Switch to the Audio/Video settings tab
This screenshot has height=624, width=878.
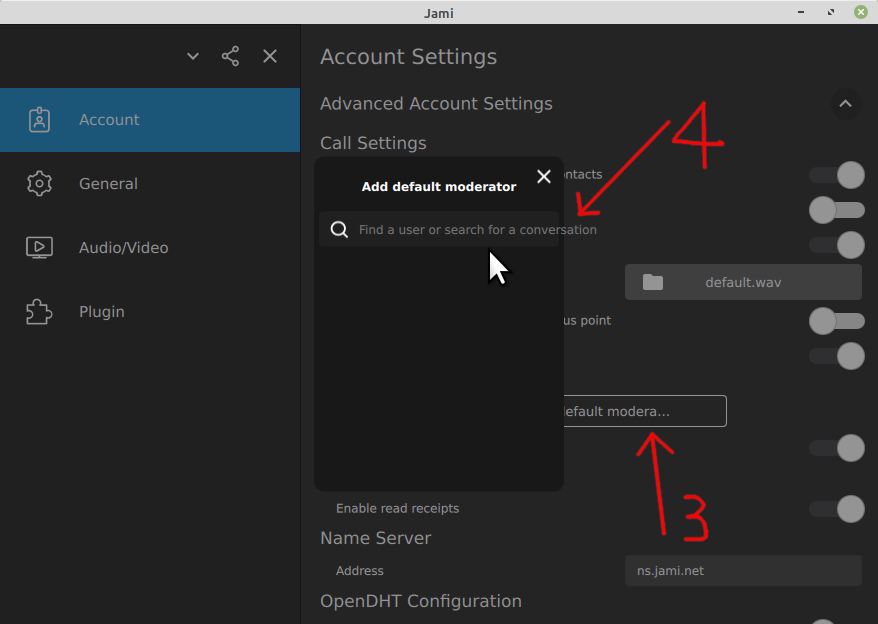150,248
